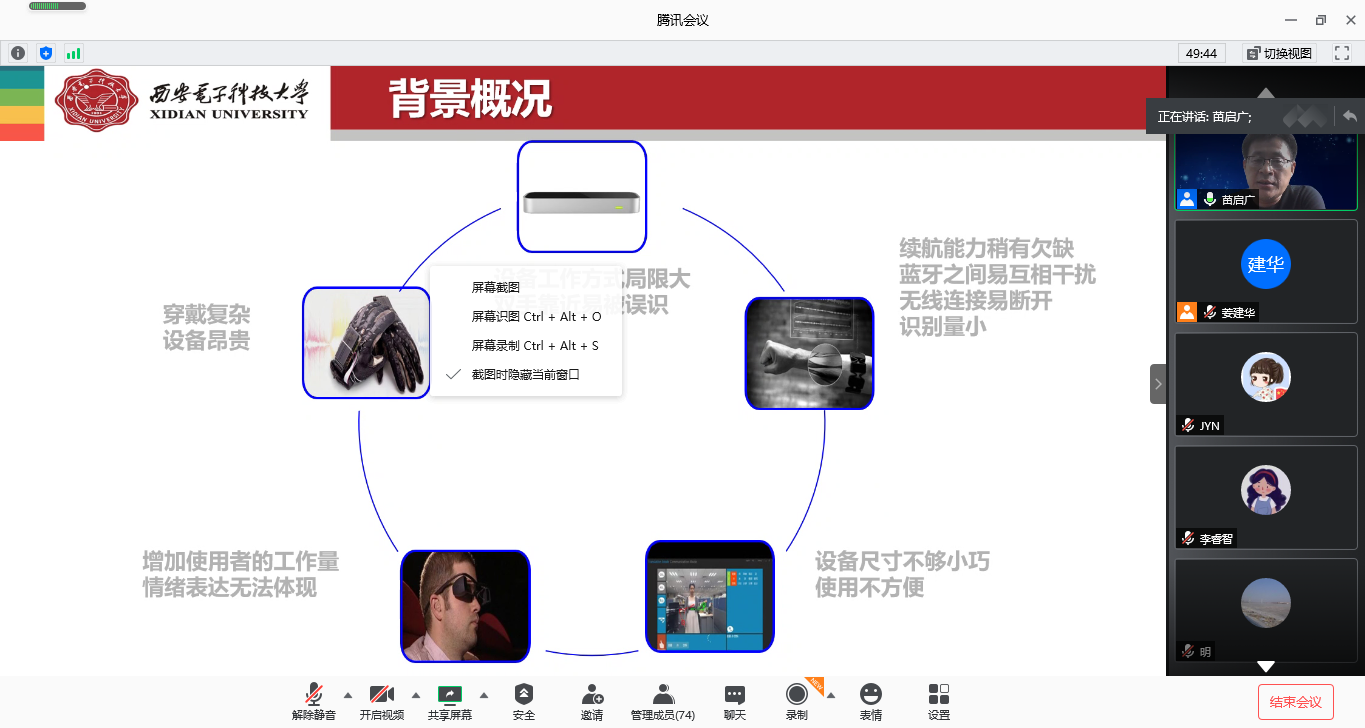The height and width of the screenshot is (728, 1365).
Task: Open the blue security shield icon
Action: 45,53
